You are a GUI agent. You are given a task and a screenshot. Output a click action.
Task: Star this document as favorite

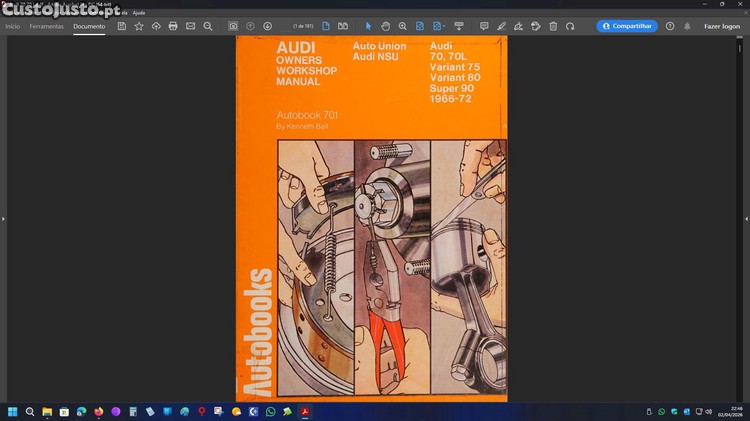(139, 26)
